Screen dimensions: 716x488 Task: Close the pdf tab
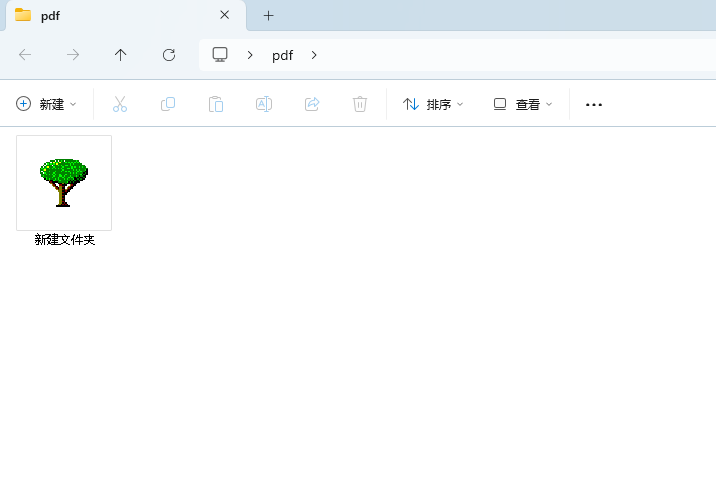[x=224, y=15]
